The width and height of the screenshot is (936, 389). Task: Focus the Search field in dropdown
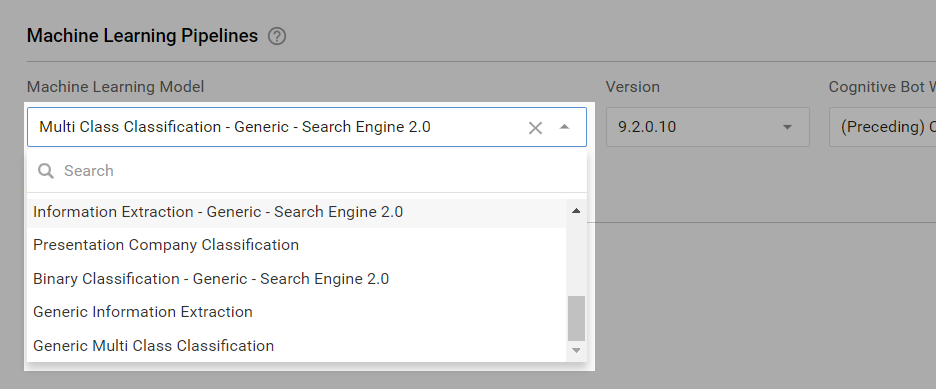pyautogui.click(x=307, y=171)
